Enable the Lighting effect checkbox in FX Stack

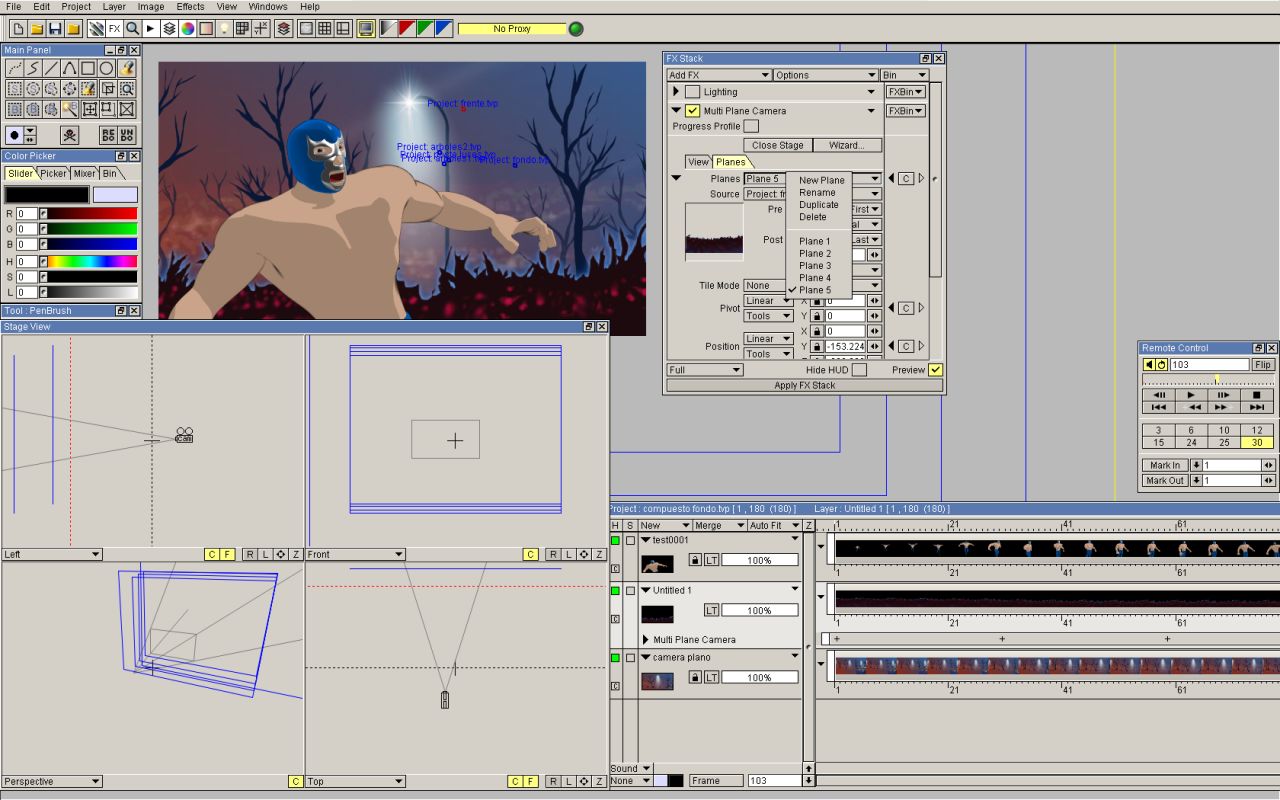click(x=692, y=92)
